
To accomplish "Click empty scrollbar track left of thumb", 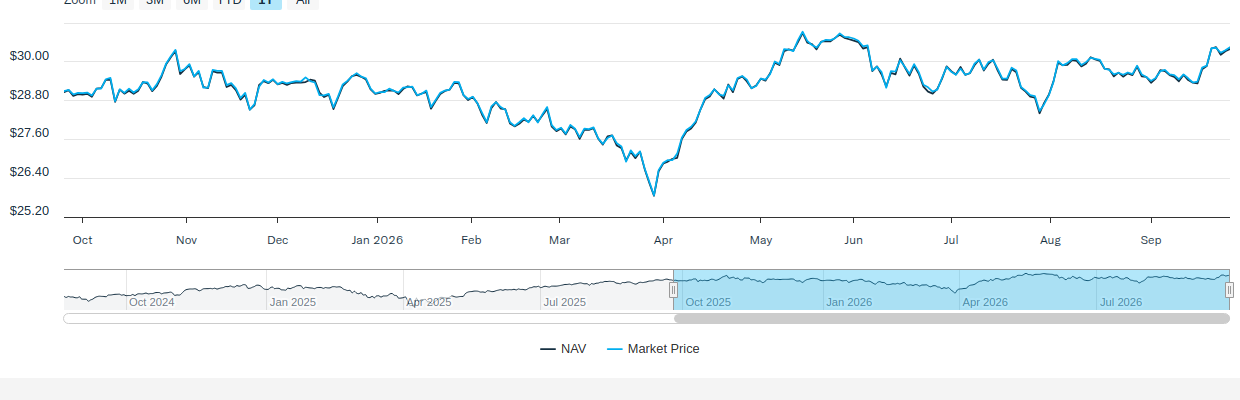I will 368,319.
